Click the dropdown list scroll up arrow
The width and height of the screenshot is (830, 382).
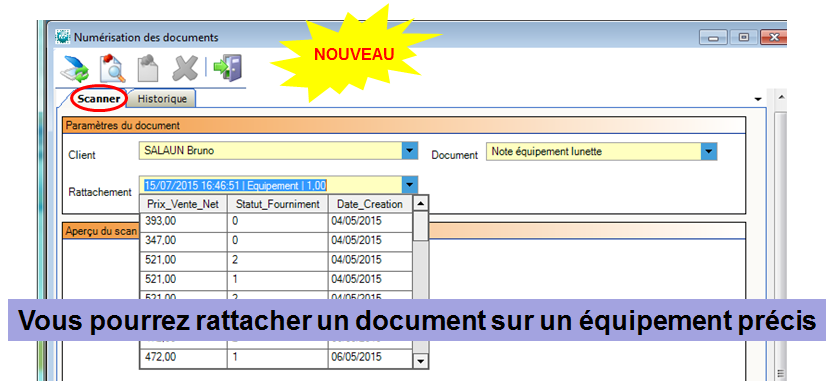420,203
